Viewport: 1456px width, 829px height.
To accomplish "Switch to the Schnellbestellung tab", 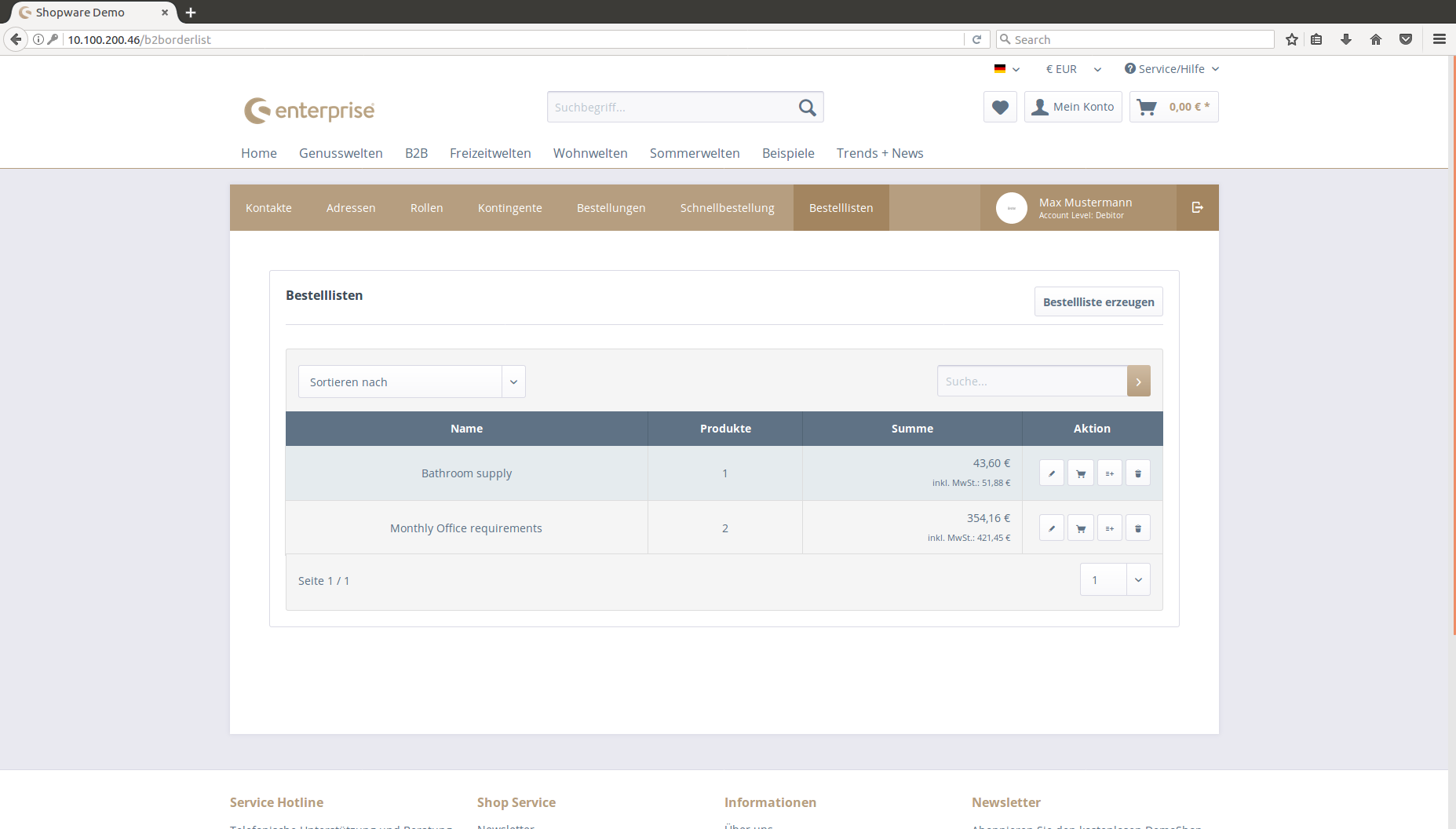I will point(727,208).
